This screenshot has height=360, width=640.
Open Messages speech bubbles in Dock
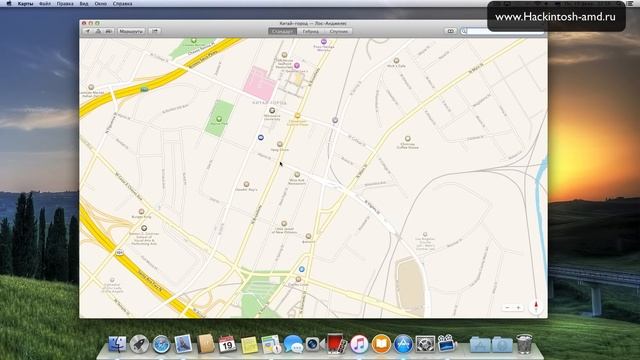pos(293,344)
